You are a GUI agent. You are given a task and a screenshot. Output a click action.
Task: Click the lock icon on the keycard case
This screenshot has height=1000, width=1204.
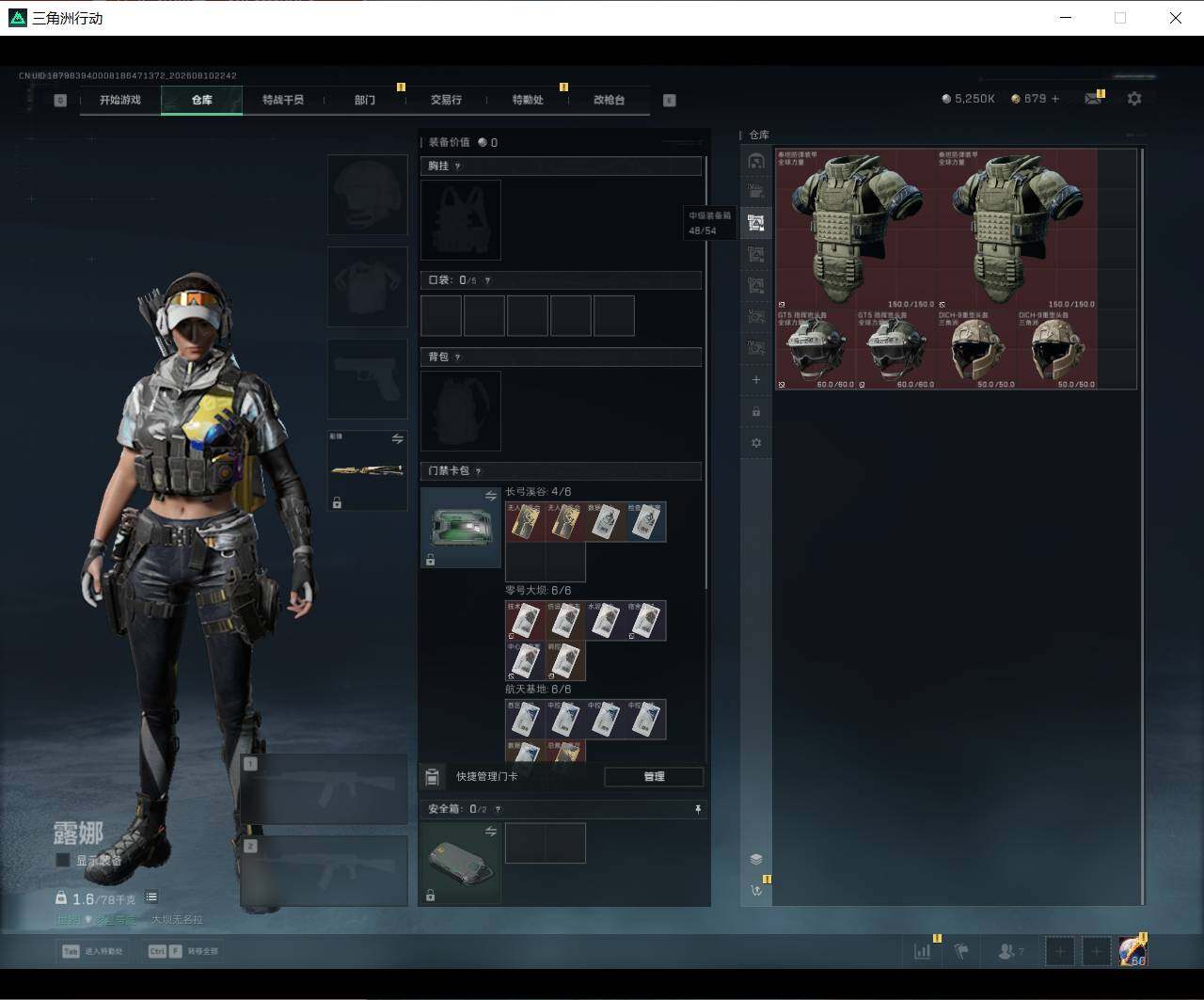tap(430, 560)
